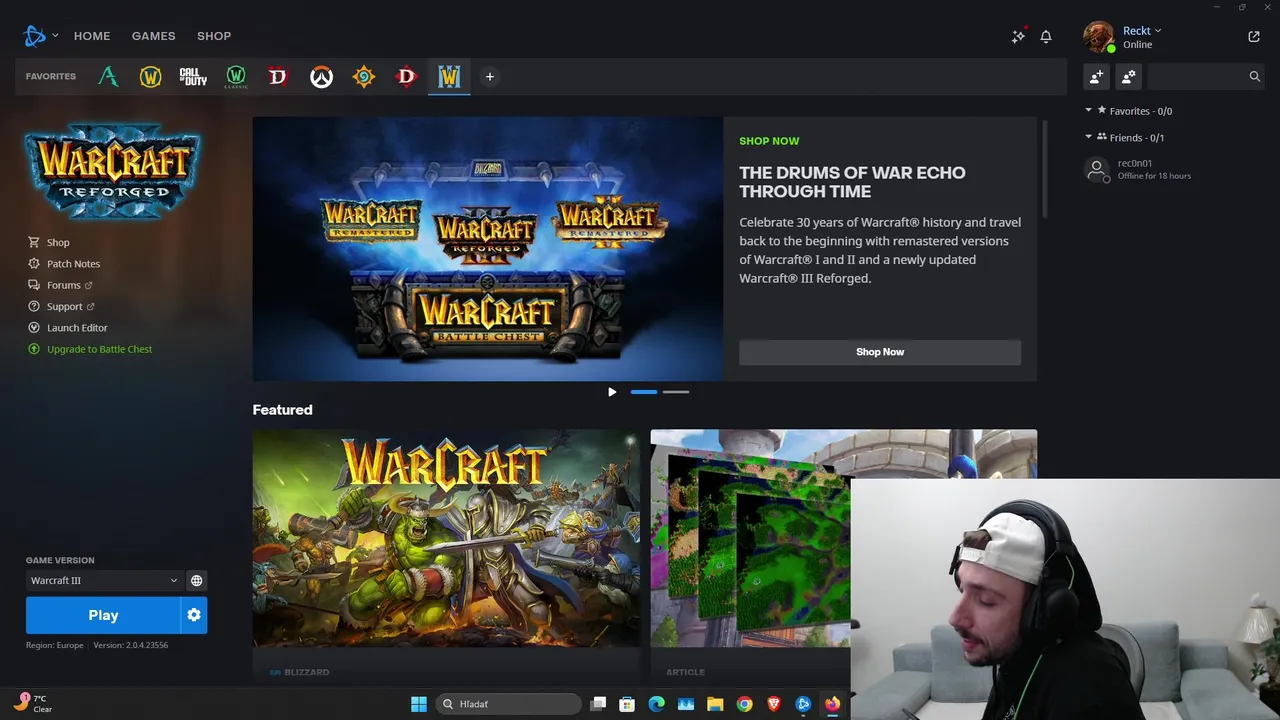The width and height of the screenshot is (1280, 720).
Task: Open Brave browser from taskbar
Action: point(774,704)
